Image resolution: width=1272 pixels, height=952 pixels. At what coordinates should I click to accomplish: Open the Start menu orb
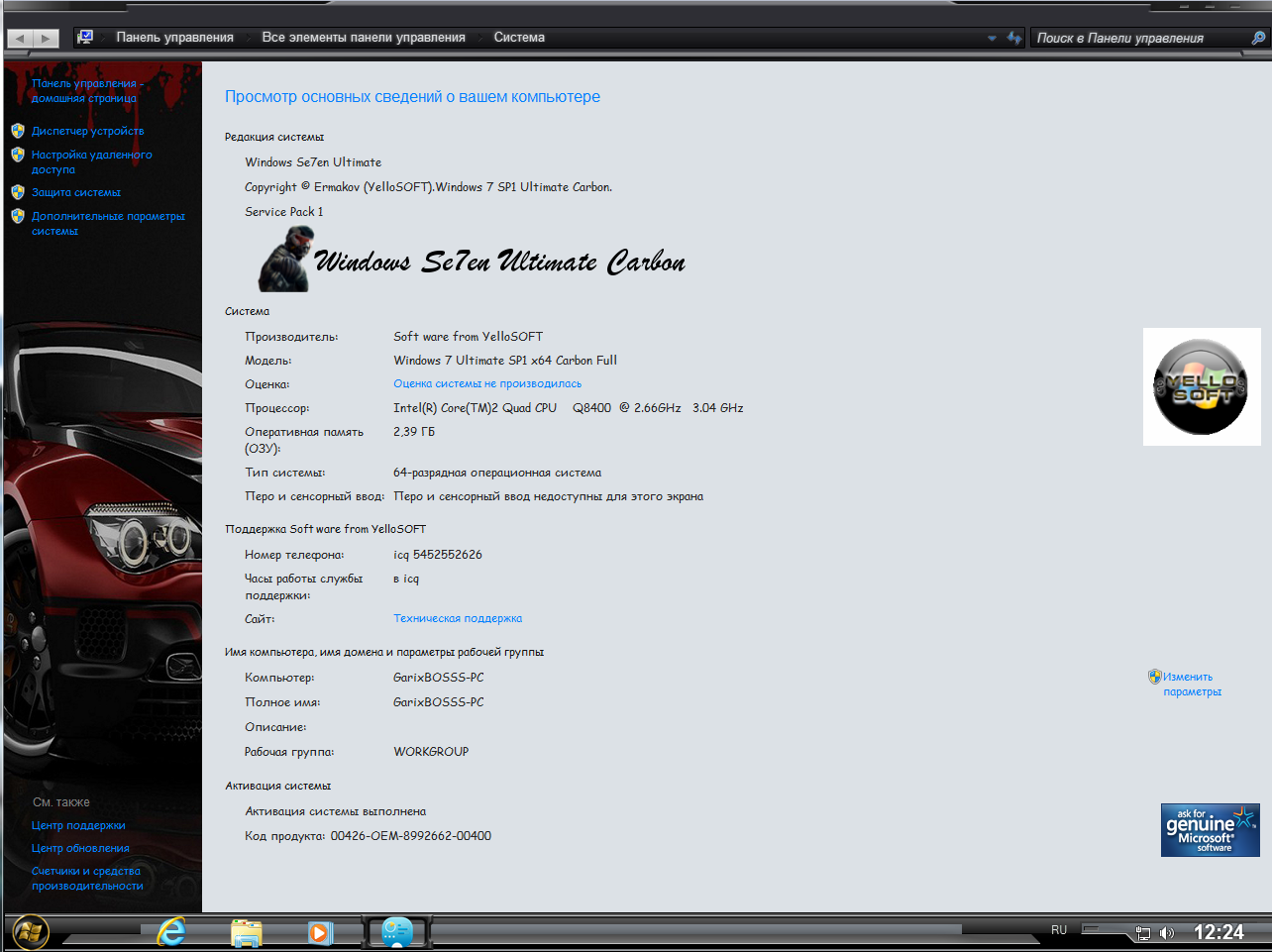[x=30, y=932]
